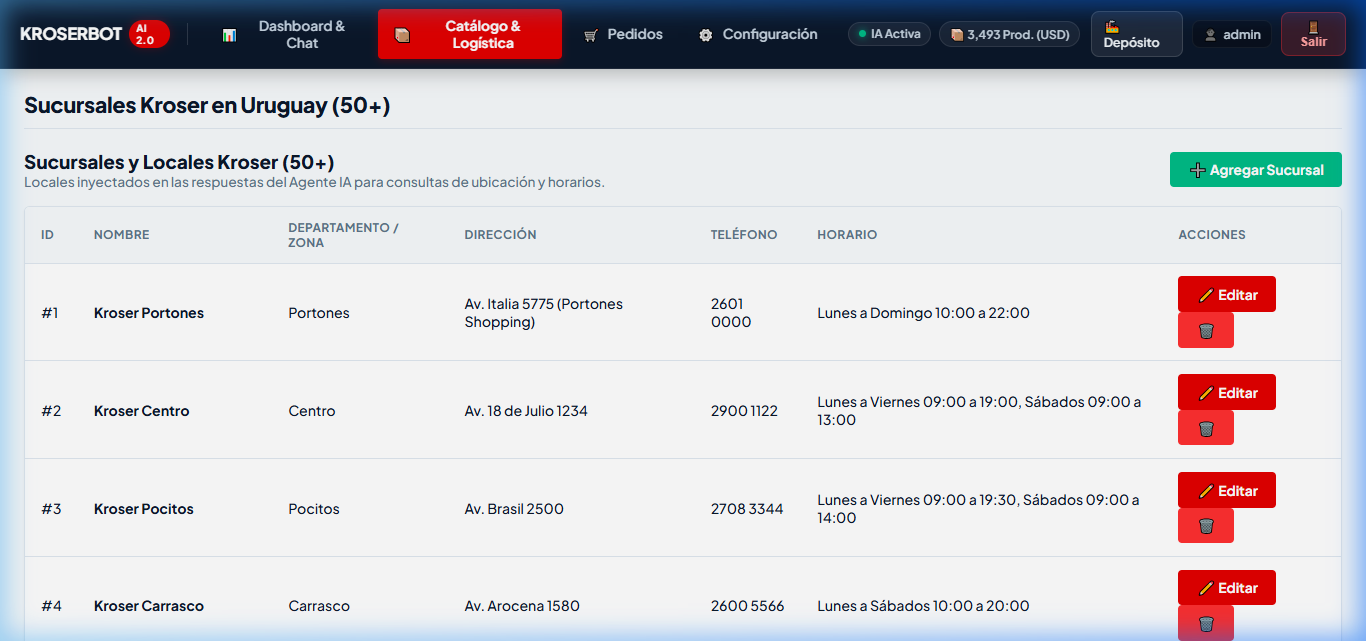Select the Kroser Portones name cell
Image resolution: width=1366 pixels, height=641 pixels.
pyautogui.click(x=149, y=313)
